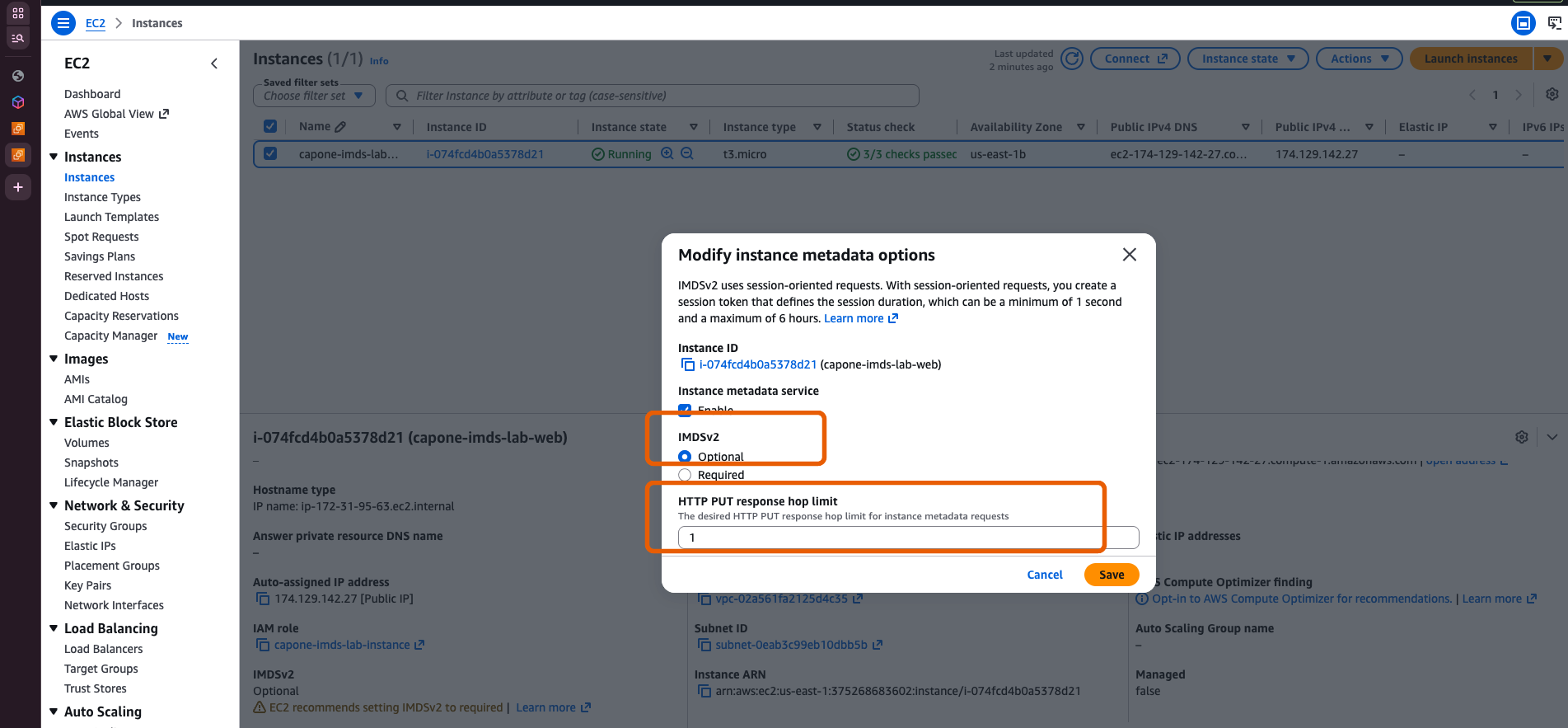Click the Launch instances button

[1471, 59]
